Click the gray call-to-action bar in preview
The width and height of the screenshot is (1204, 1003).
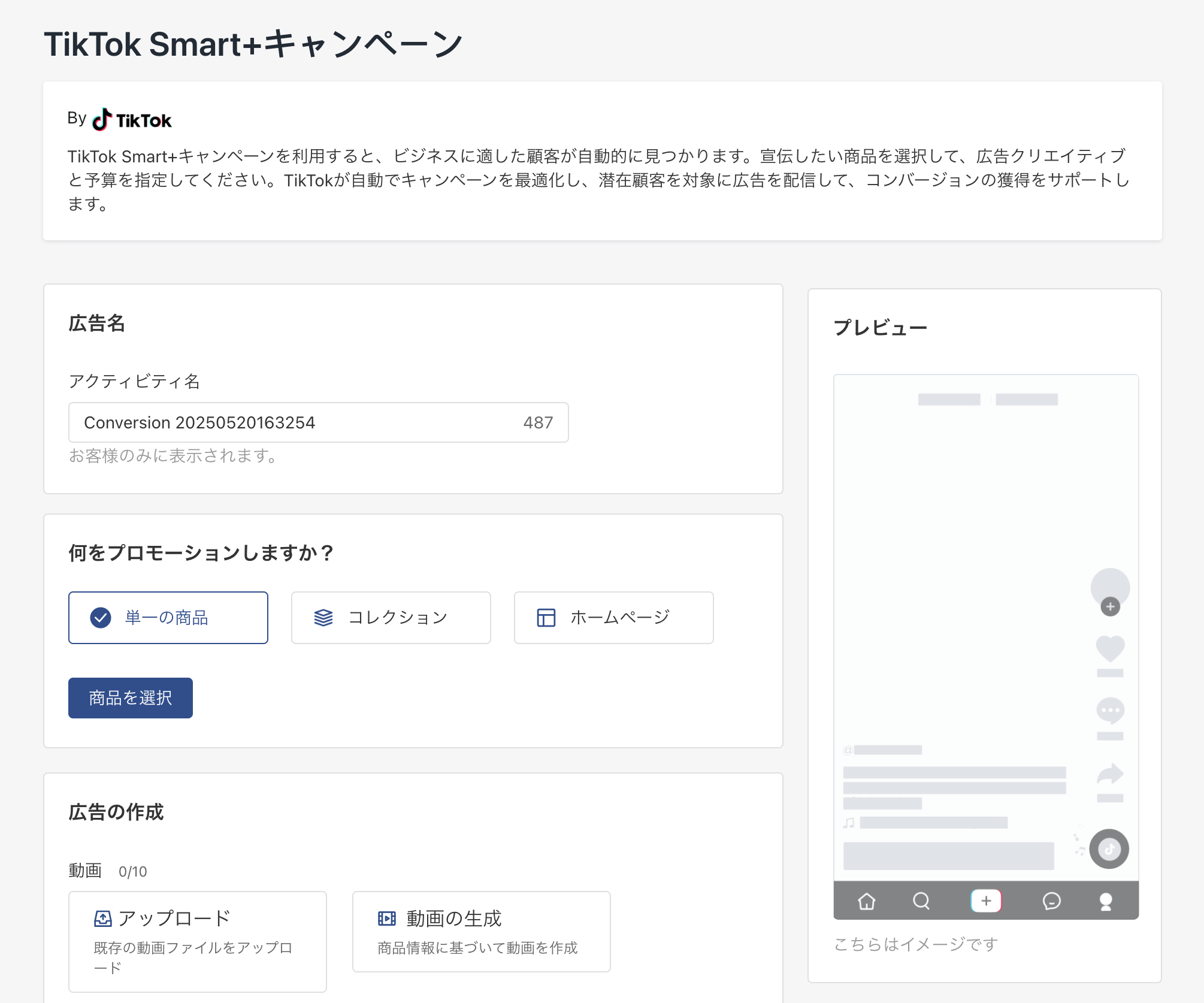(949, 856)
